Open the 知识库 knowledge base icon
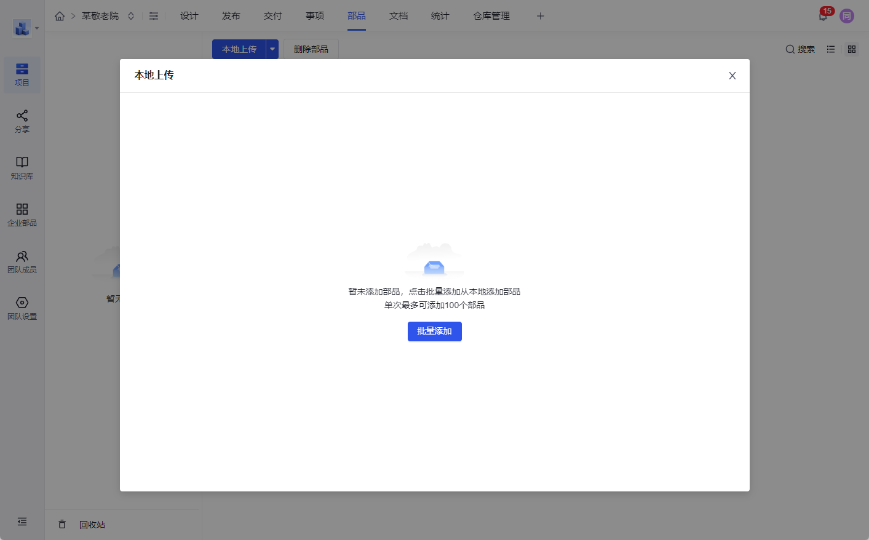 click(22, 167)
